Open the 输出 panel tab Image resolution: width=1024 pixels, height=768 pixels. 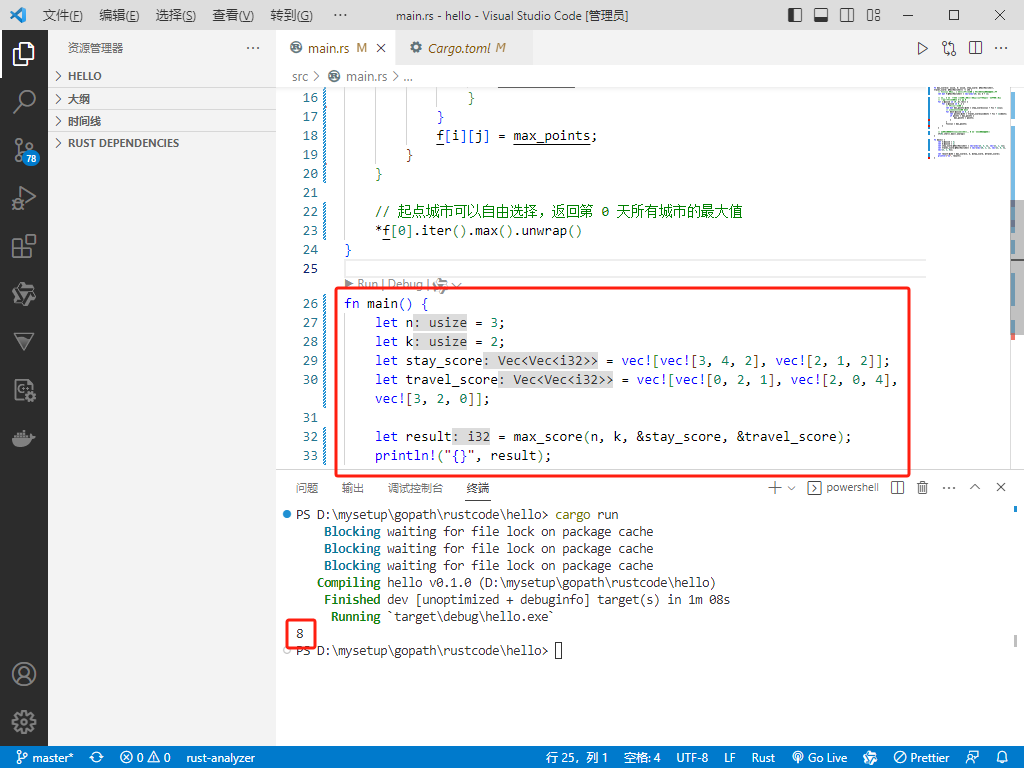(353, 488)
